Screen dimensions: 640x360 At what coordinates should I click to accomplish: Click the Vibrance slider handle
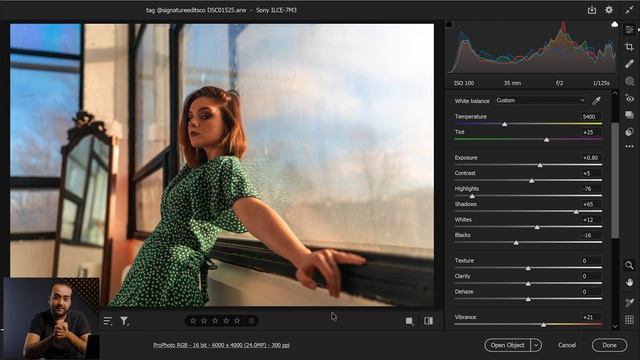[544, 324]
